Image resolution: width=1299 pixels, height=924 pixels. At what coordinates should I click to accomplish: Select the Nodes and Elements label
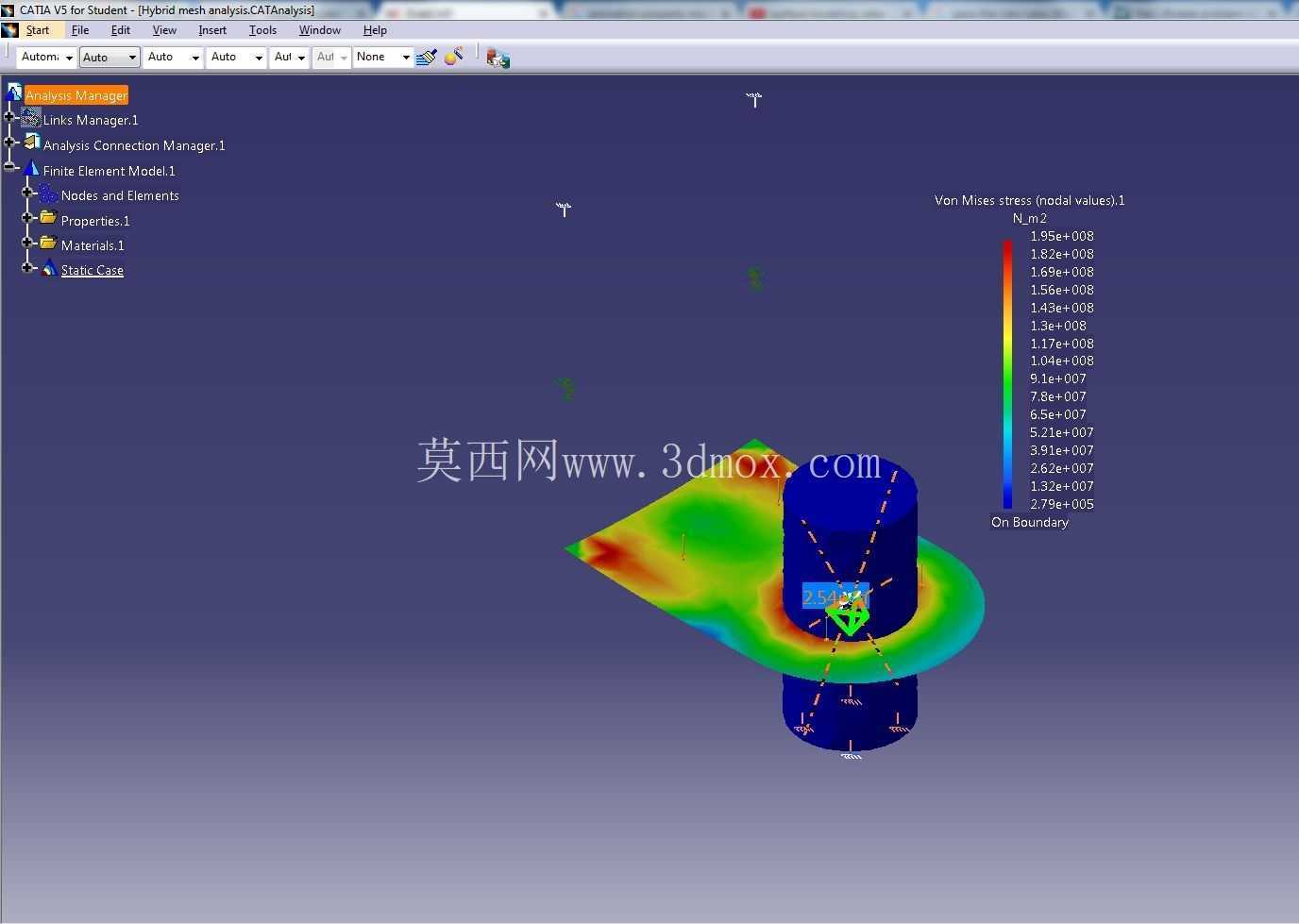(120, 195)
